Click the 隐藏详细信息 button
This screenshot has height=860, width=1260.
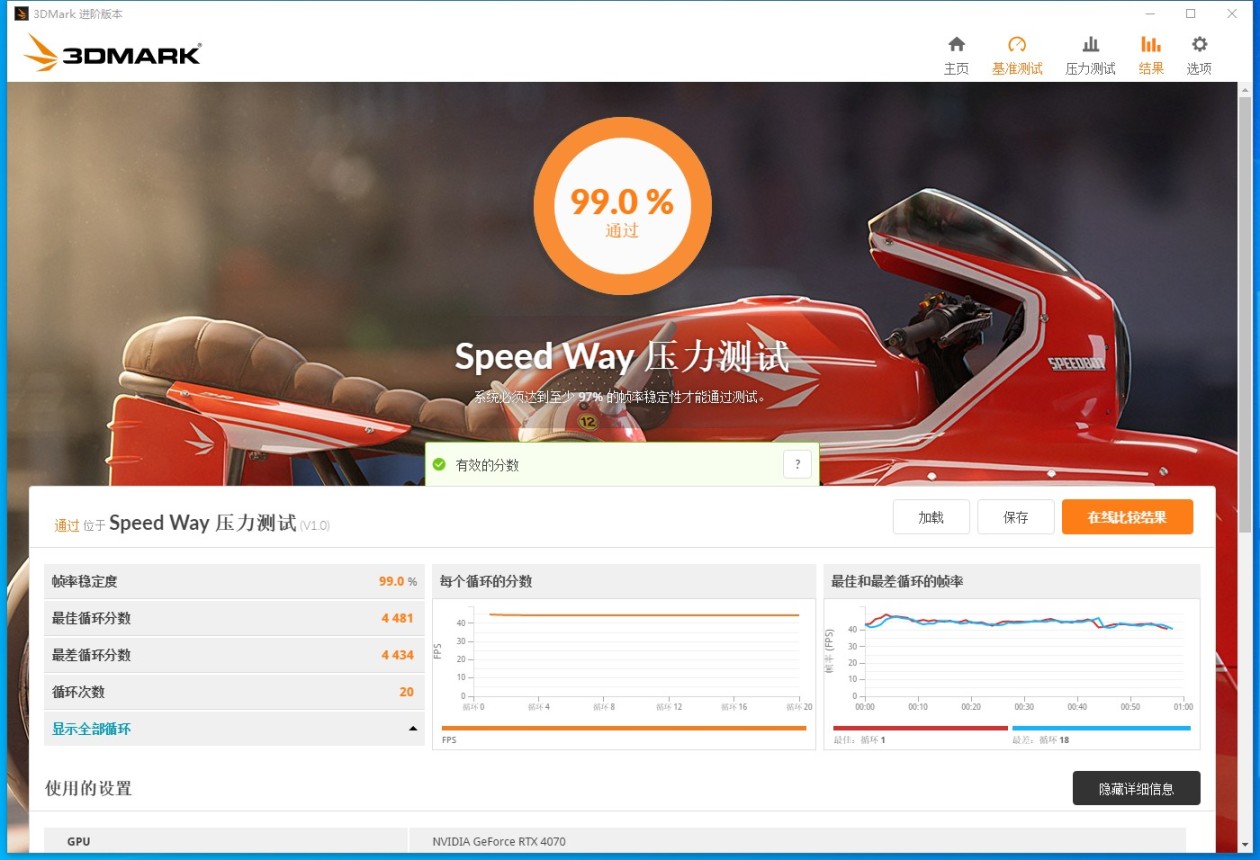[x=1136, y=788]
